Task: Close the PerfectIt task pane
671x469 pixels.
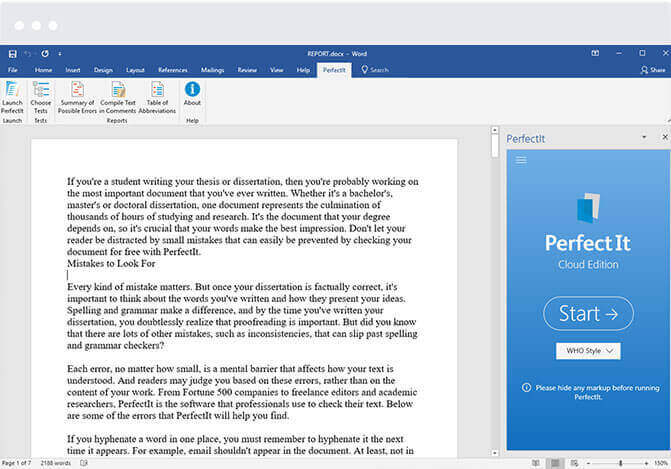Action: (665, 137)
